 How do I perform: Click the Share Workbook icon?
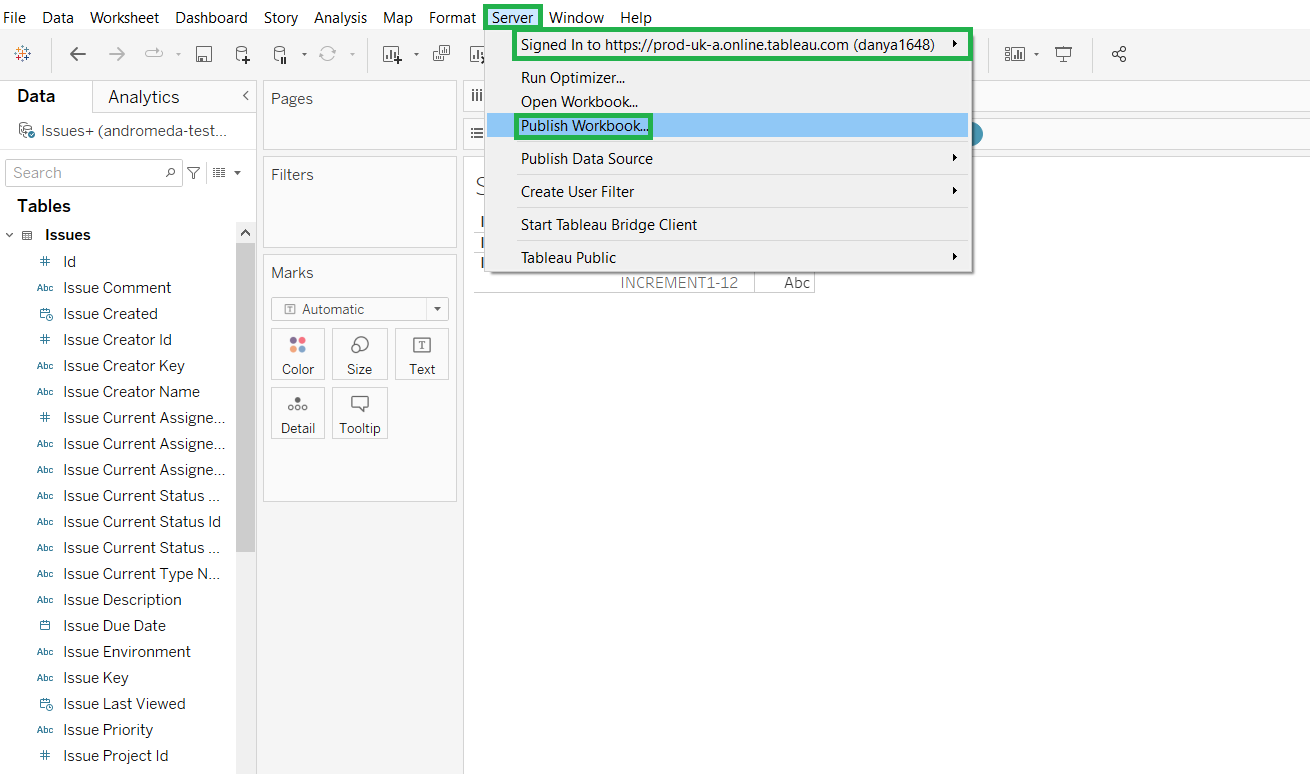[x=1118, y=54]
